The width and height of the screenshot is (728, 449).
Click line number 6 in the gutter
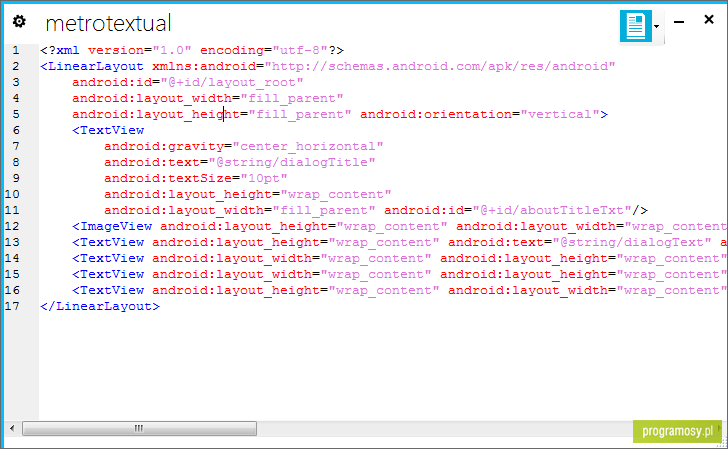tap(16, 130)
